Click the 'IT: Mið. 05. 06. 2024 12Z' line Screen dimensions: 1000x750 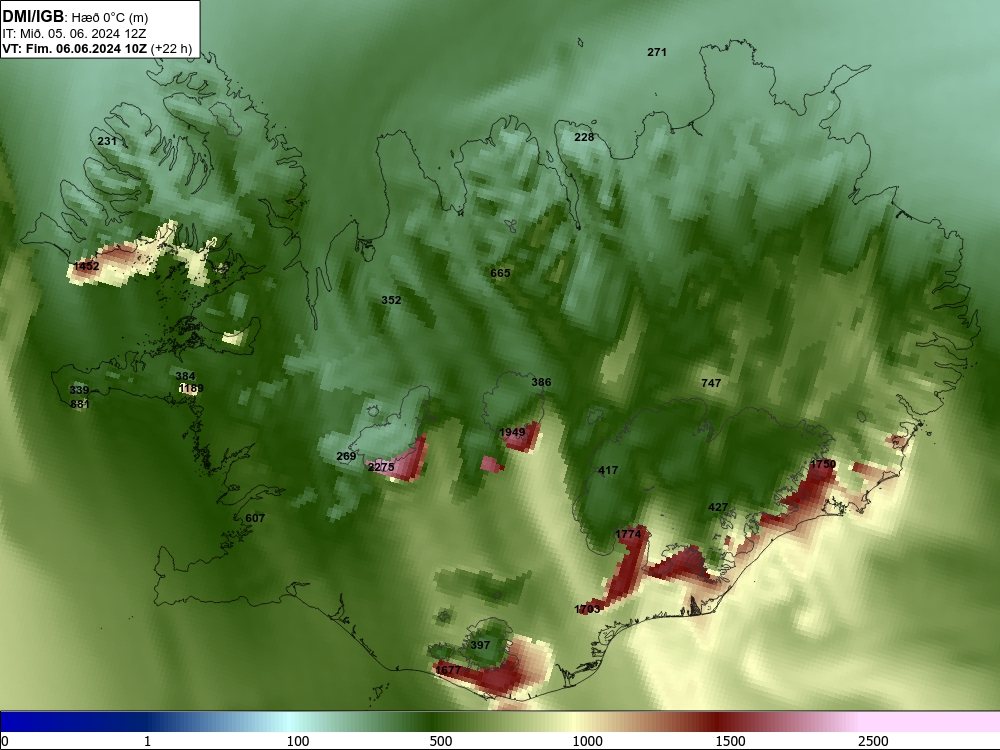(74, 34)
